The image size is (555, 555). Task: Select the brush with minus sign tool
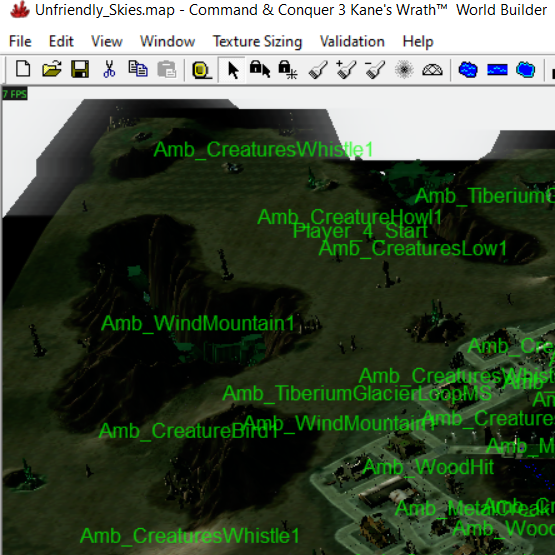tap(375, 69)
